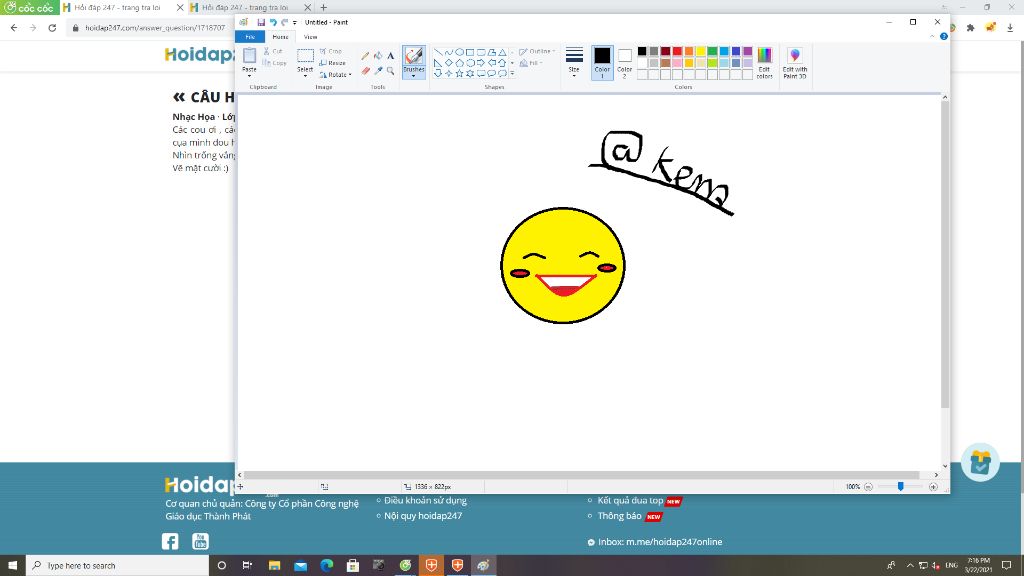This screenshot has height=576, width=1024.
Task: Open a new browser tab
Action: point(323,7)
